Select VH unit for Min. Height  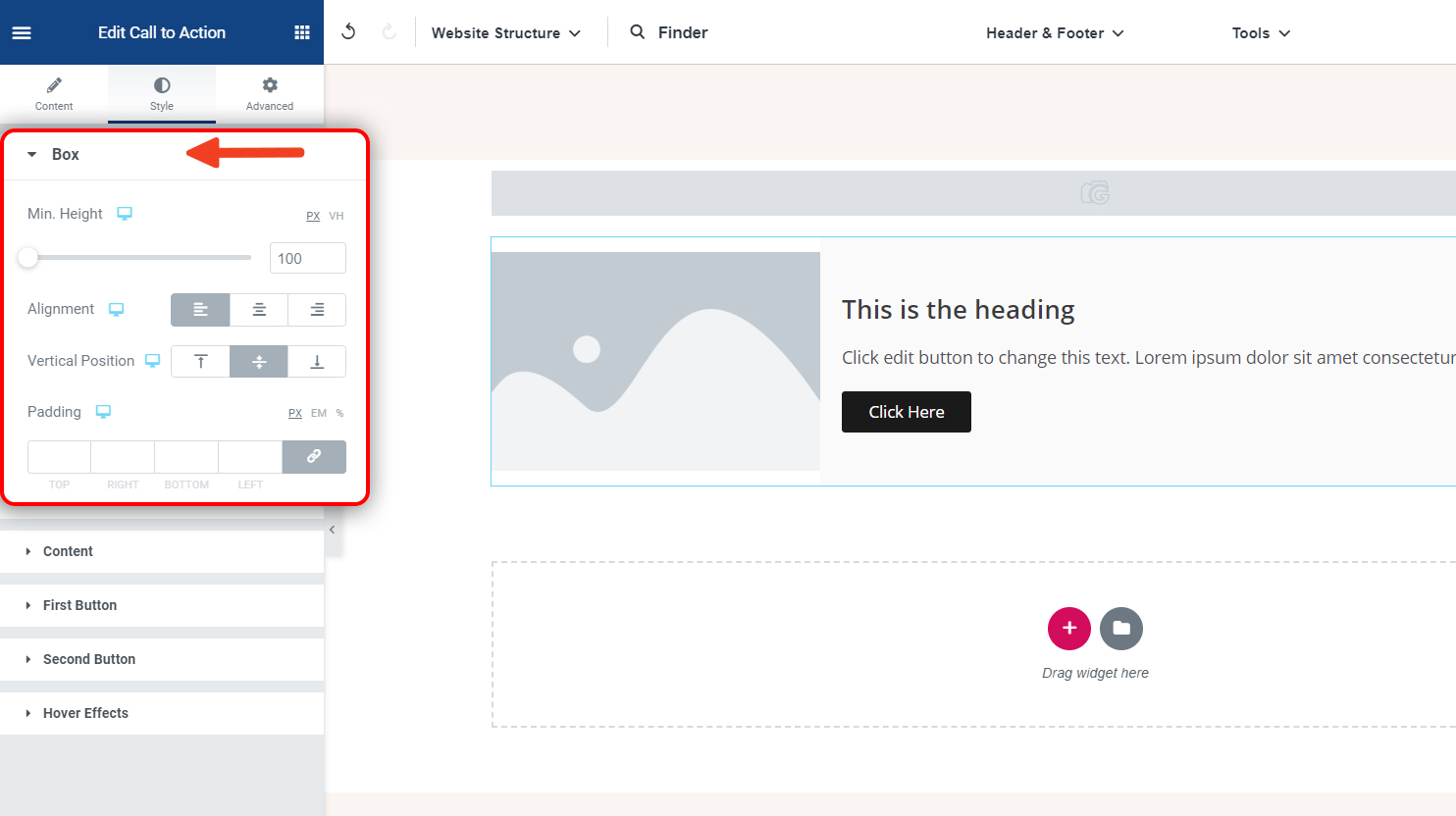coord(337,216)
